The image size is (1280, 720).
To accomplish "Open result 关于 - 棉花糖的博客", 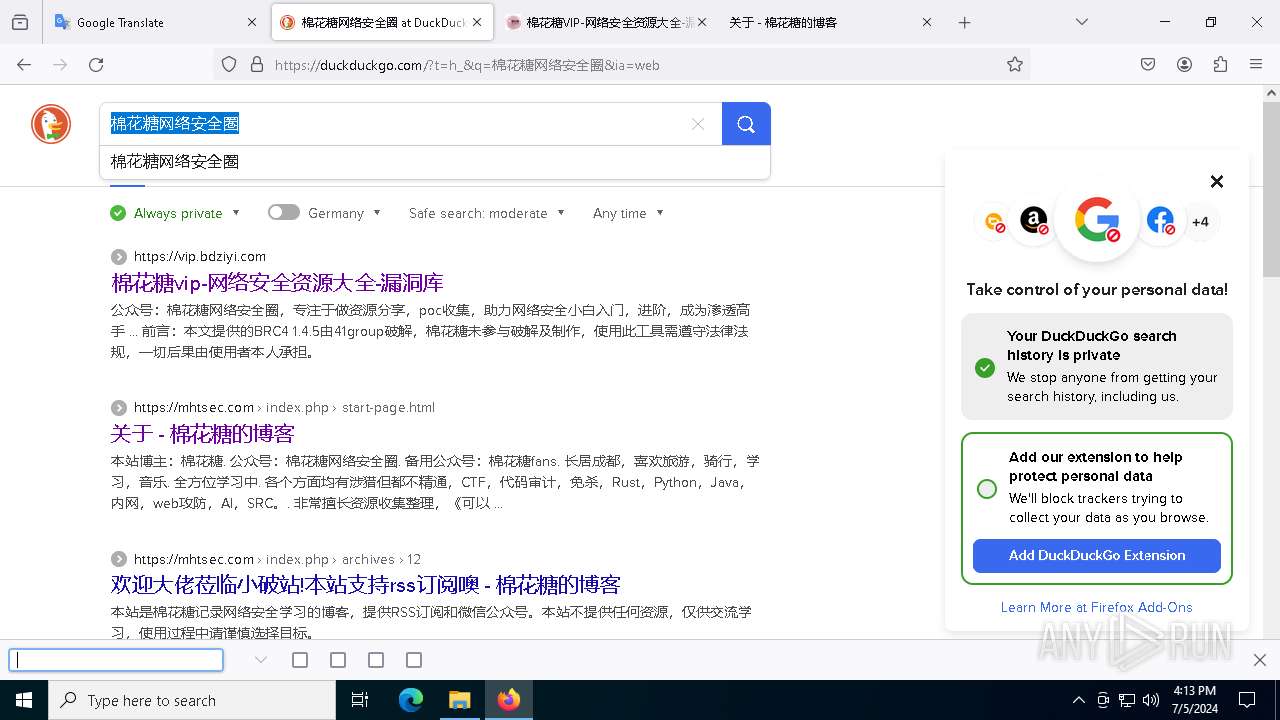I will click(x=203, y=434).
